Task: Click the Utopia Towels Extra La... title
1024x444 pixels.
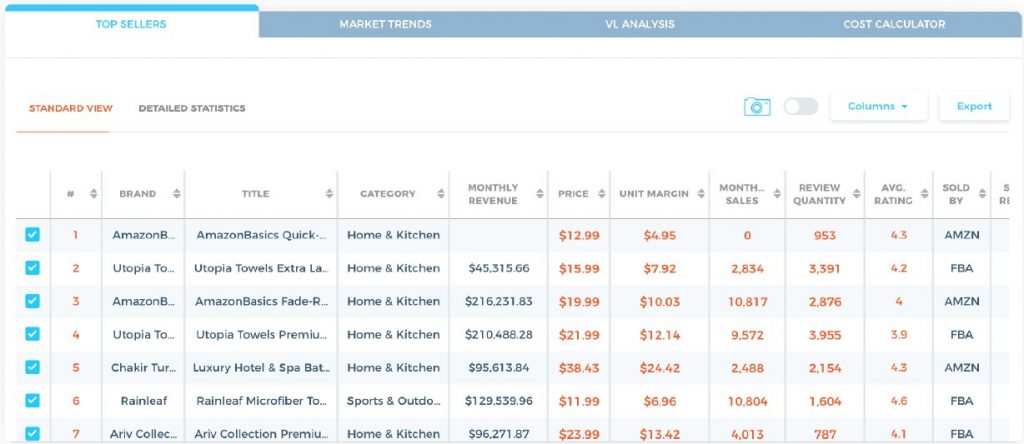Action: [261, 268]
